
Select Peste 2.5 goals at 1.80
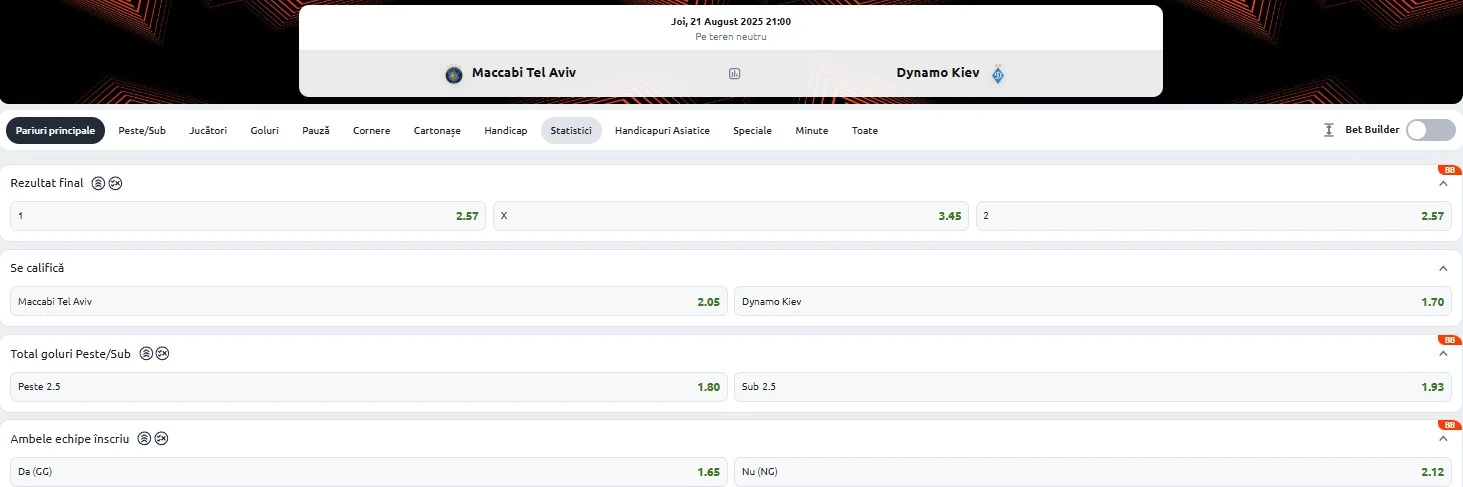click(369, 386)
